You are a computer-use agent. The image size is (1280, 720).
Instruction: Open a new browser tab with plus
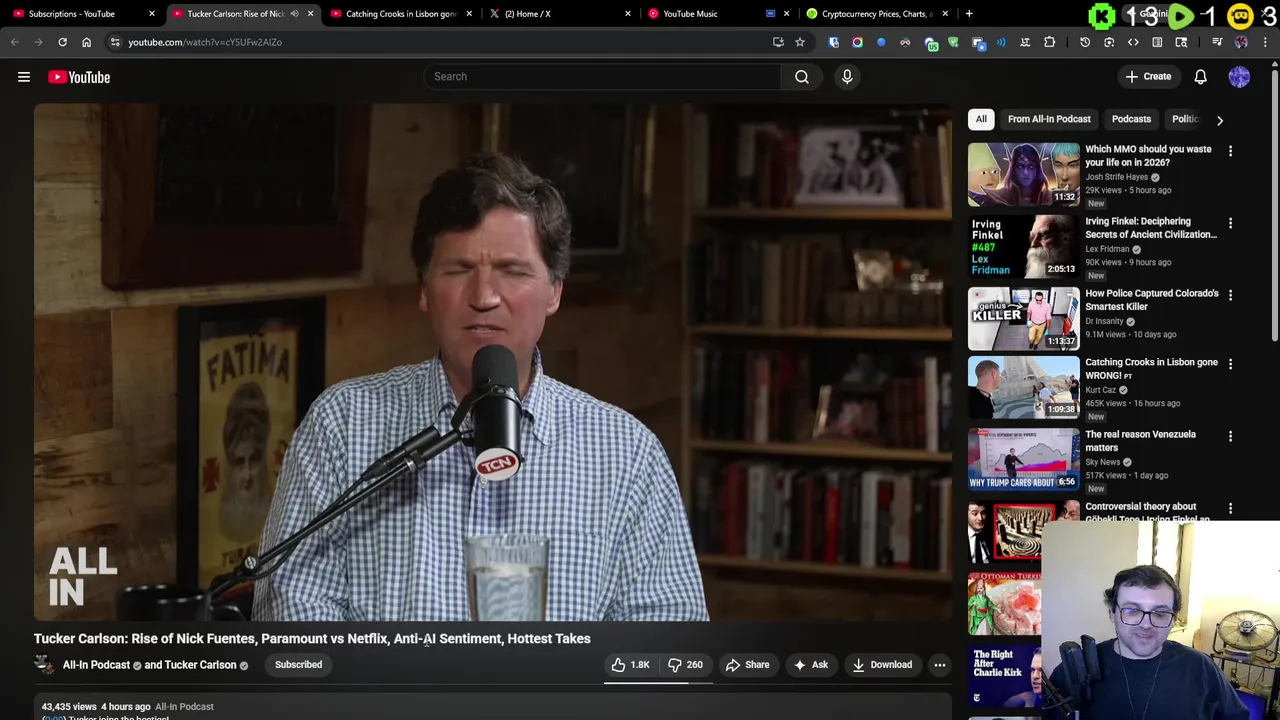(969, 14)
